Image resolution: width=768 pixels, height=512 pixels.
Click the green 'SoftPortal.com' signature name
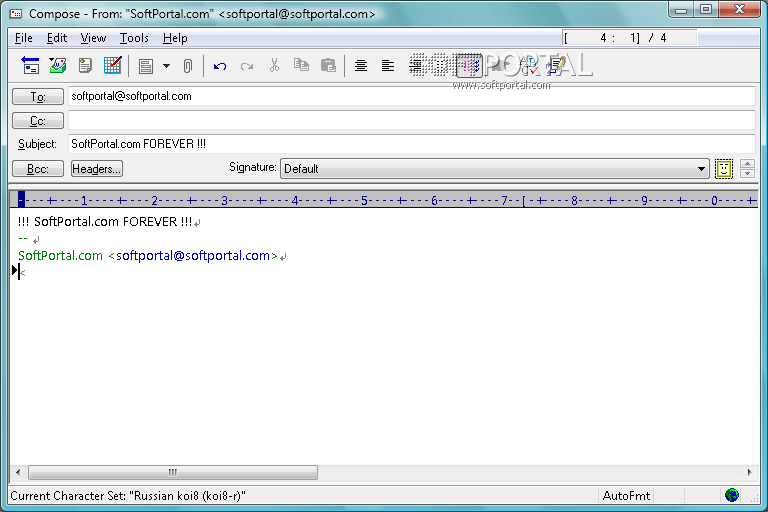pyautogui.click(x=60, y=256)
